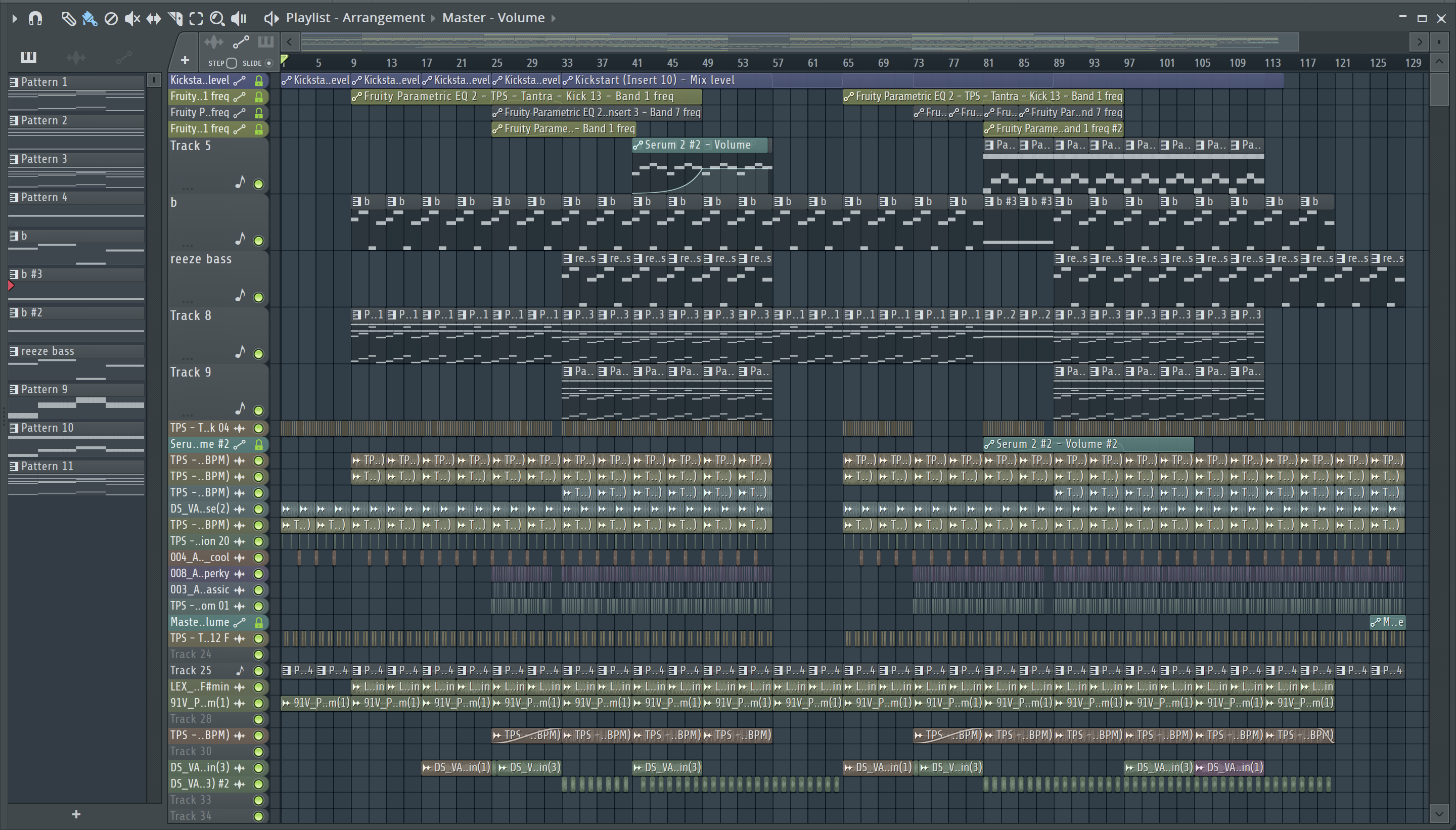Screen dimensions: 1456x830
Task: Click the vertical zoom handle beside timeline
Action: pos(1439,41)
